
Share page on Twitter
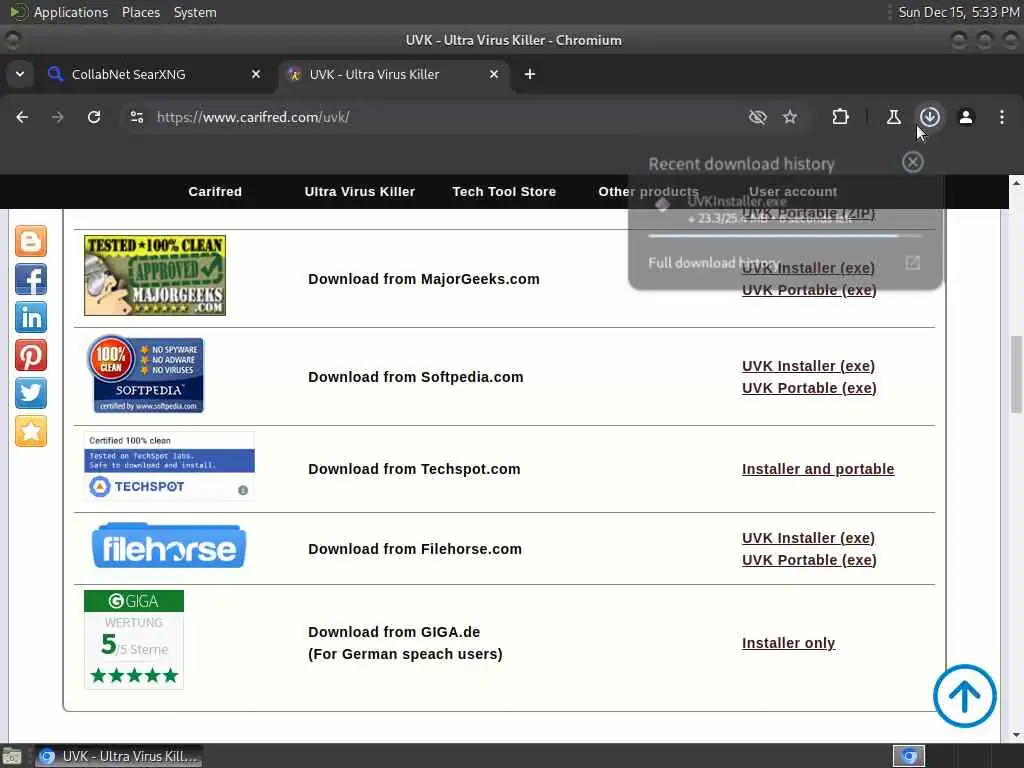(x=31, y=393)
